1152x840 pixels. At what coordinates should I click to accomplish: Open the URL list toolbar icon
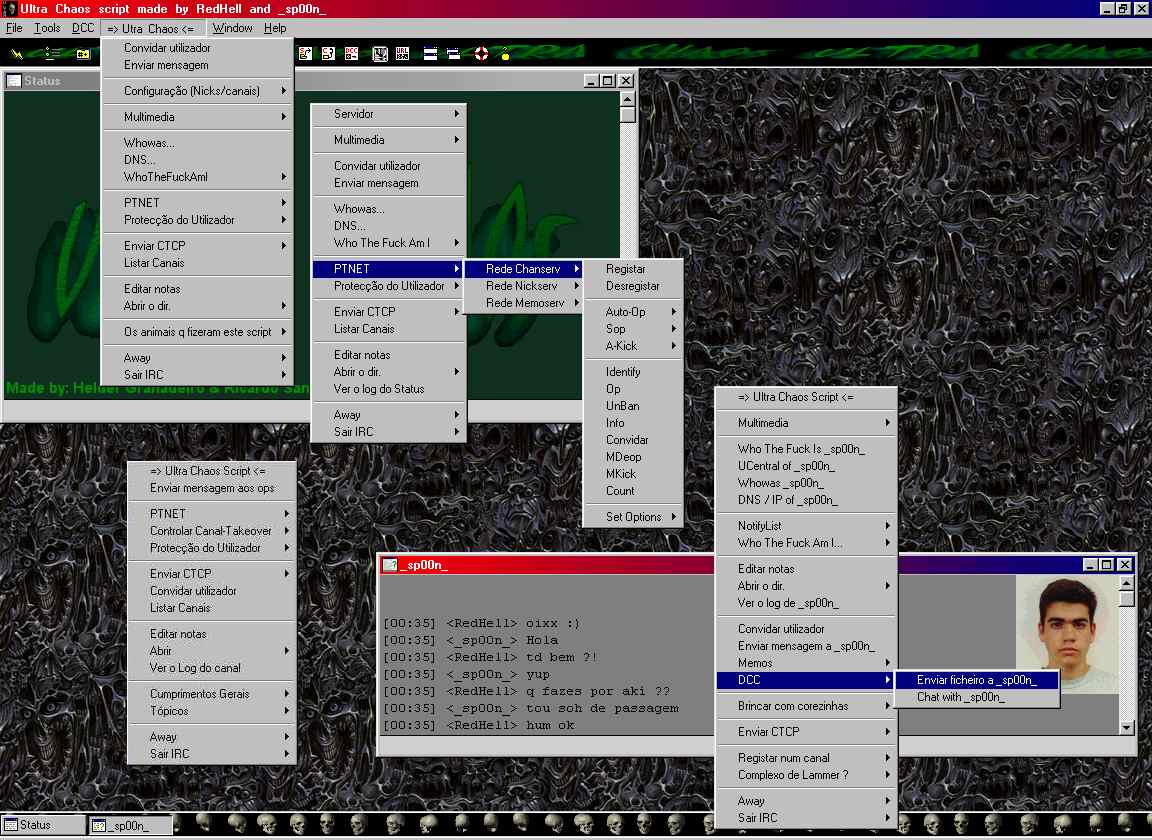(402, 53)
